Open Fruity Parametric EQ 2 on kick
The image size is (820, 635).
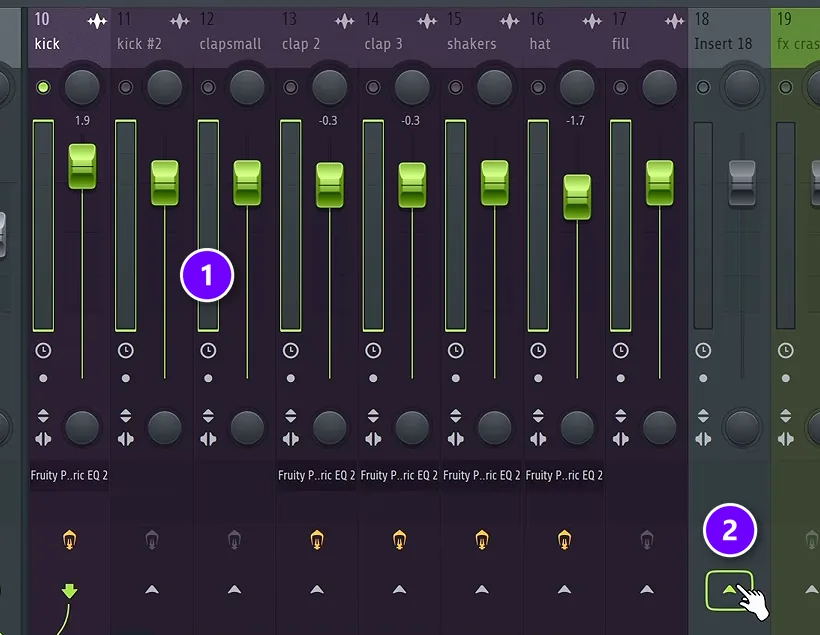[69, 475]
